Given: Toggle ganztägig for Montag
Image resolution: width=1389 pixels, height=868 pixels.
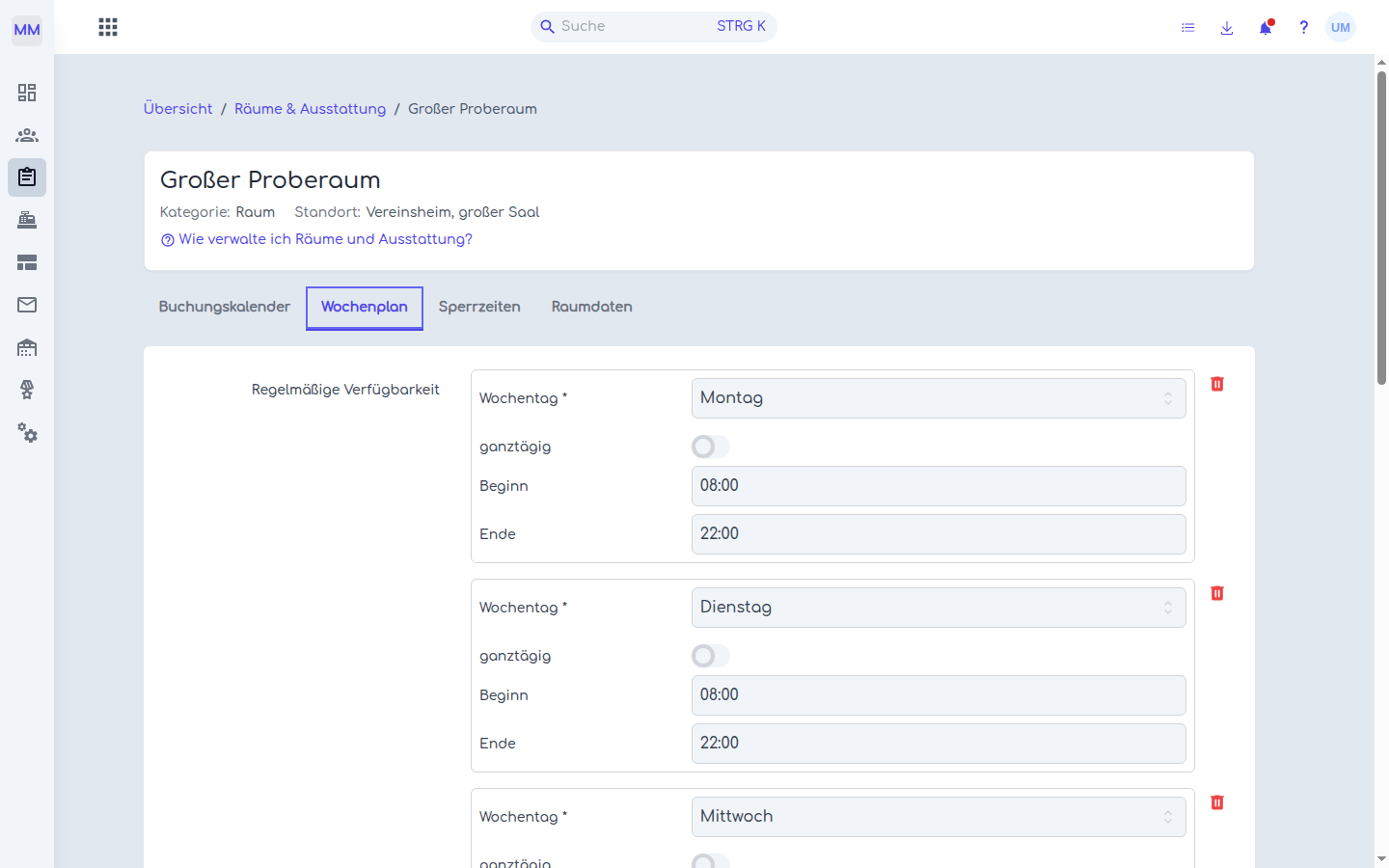Looking at the screenshot, I should click(711, 447).
